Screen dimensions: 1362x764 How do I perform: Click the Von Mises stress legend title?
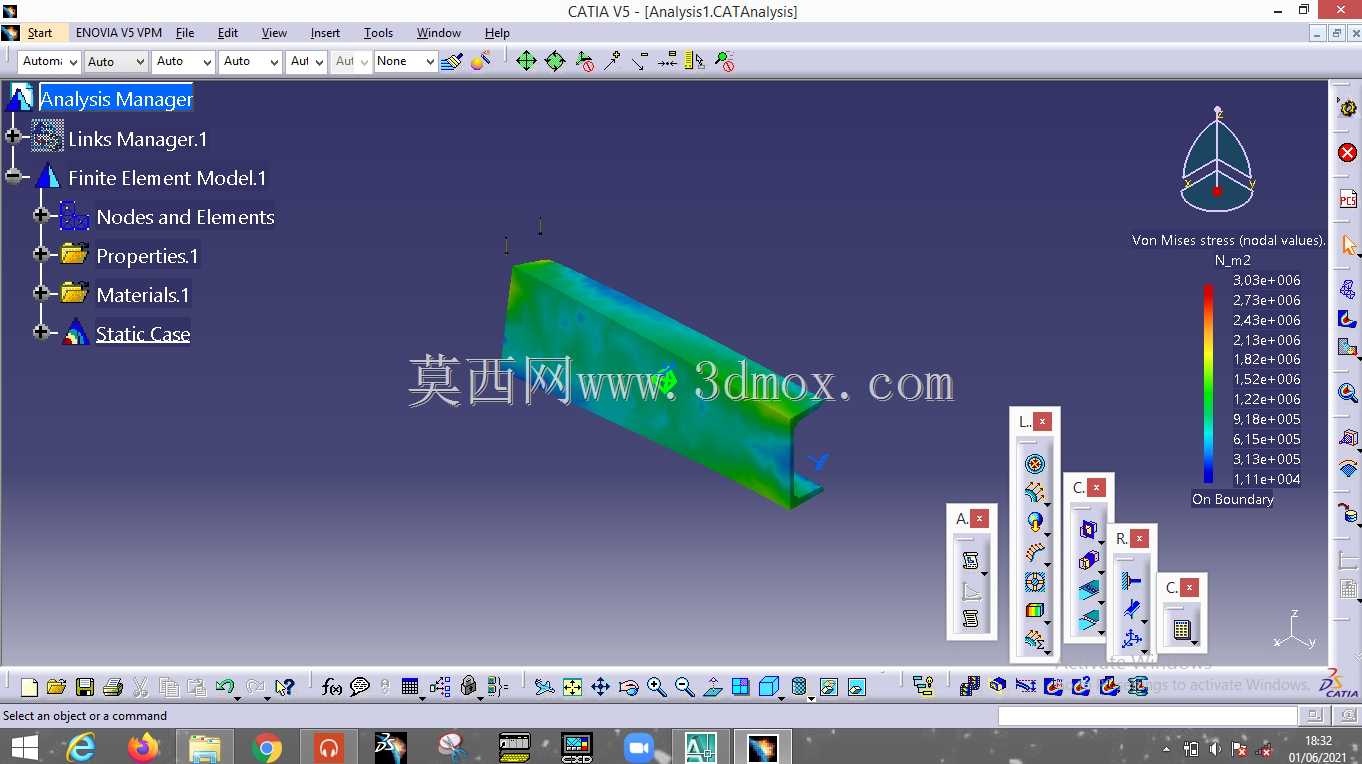coord(1229,240)
